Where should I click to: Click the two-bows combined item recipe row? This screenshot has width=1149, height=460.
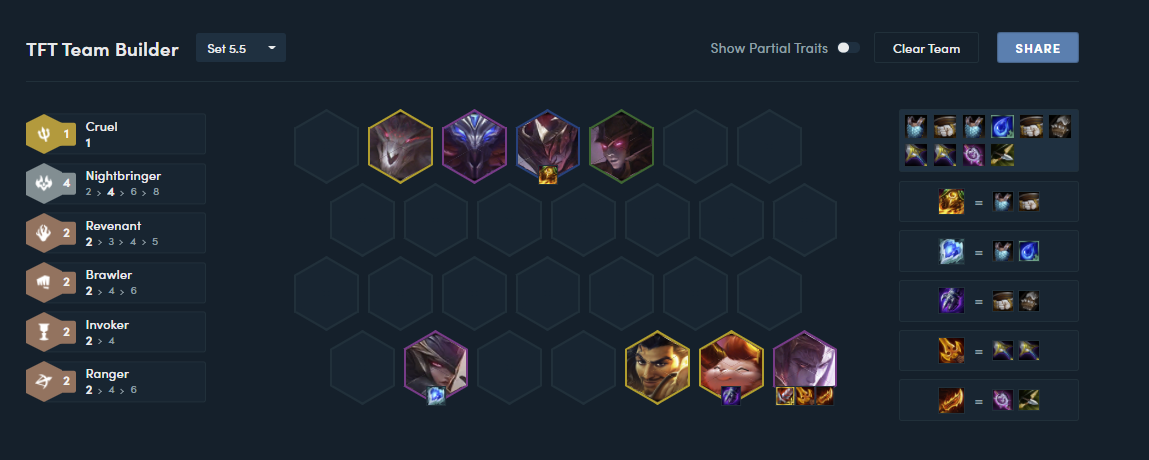989,350
